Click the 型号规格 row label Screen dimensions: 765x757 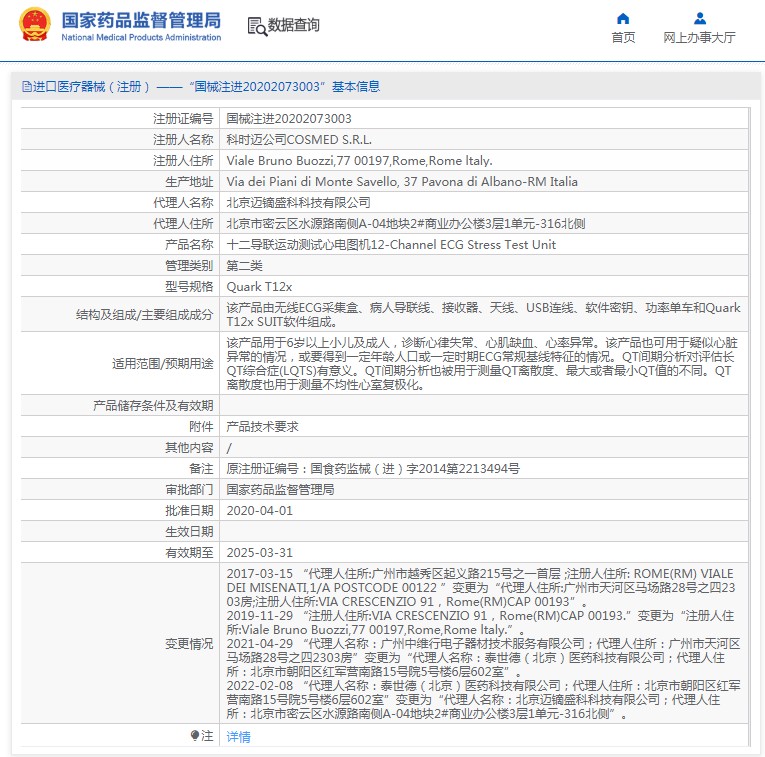(x=189, y=286)
